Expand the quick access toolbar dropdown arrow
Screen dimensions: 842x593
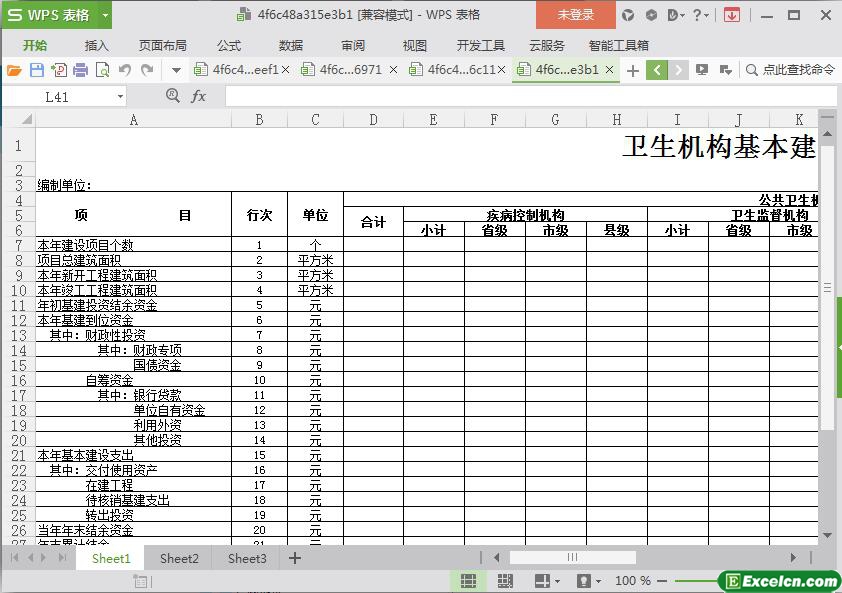(x=176, y=70)
